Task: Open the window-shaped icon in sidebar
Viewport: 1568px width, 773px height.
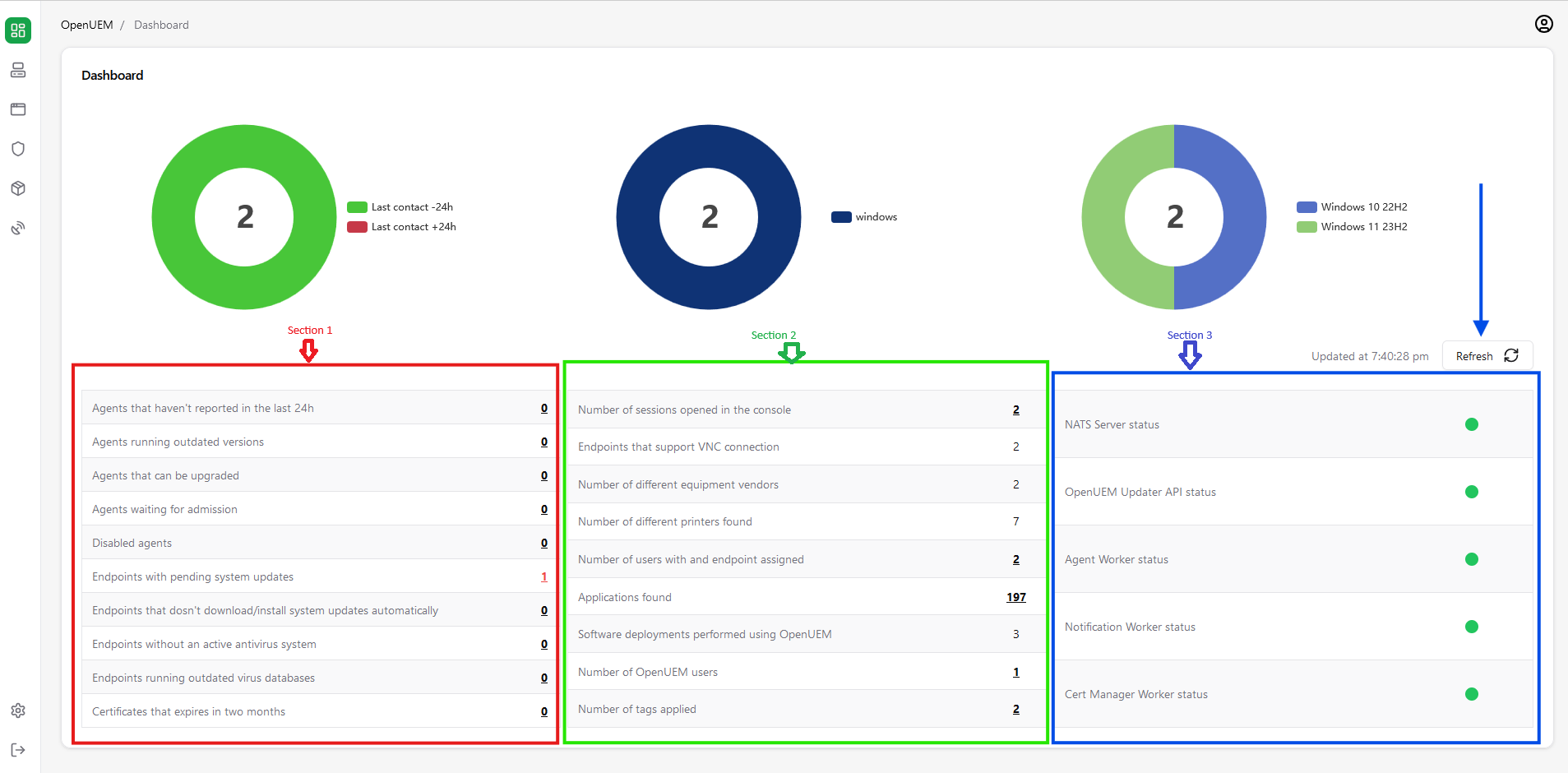Action: coord(18,109)
